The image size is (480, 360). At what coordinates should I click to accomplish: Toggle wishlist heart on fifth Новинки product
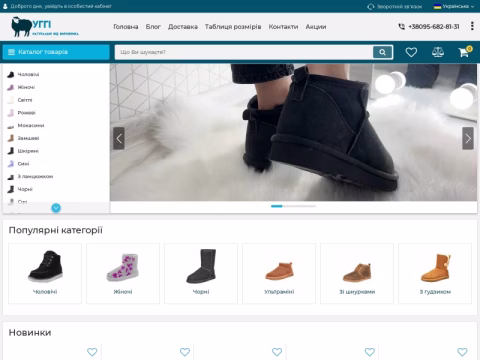pyautogui.click(x=462, y=352)
